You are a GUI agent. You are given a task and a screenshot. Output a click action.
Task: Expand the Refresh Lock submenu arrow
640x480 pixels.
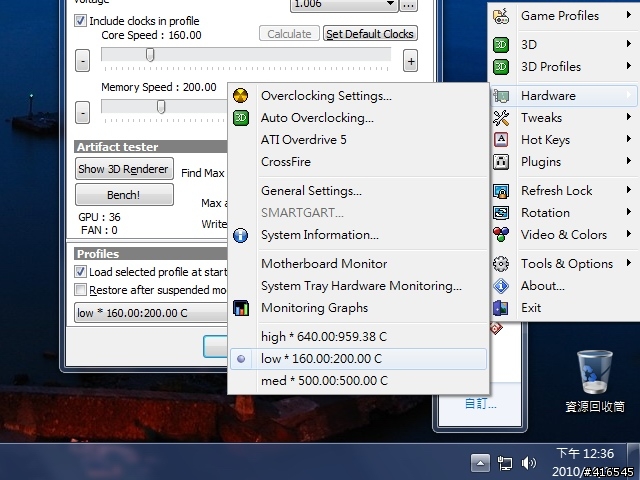629,190
